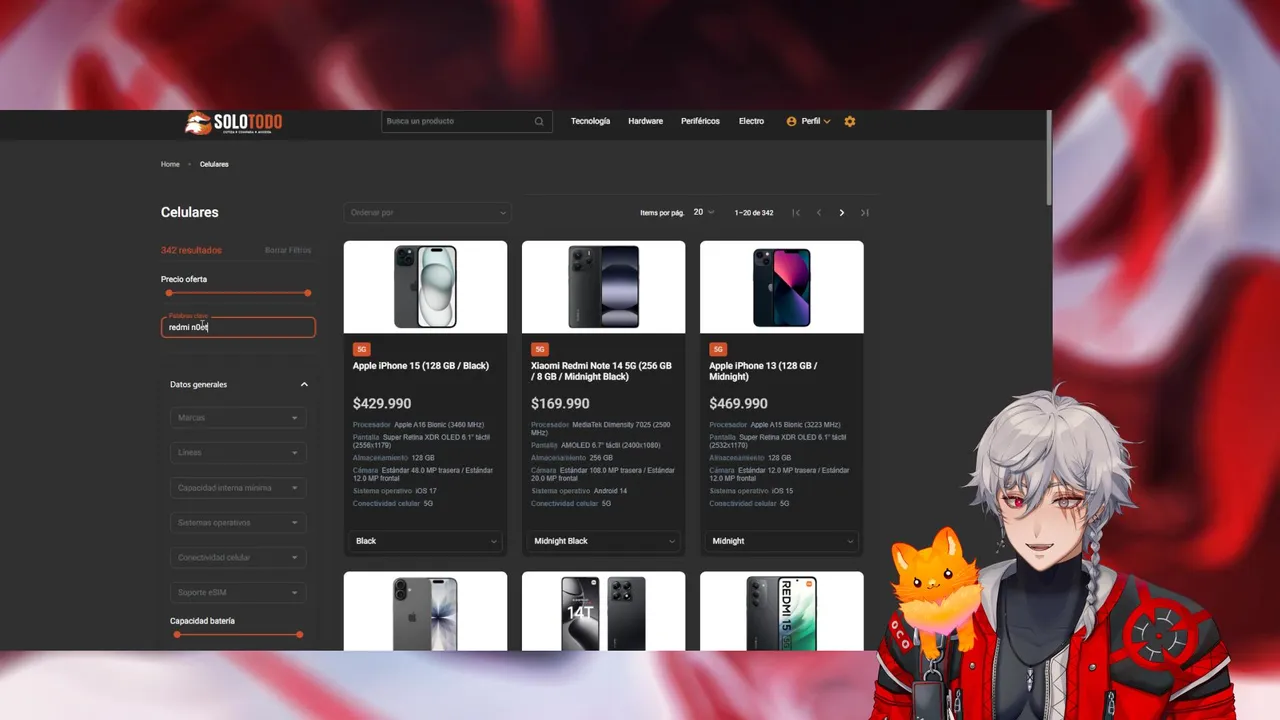
Task: Click 'Borrar Filtros' link
Action: (x=288, y=250)
